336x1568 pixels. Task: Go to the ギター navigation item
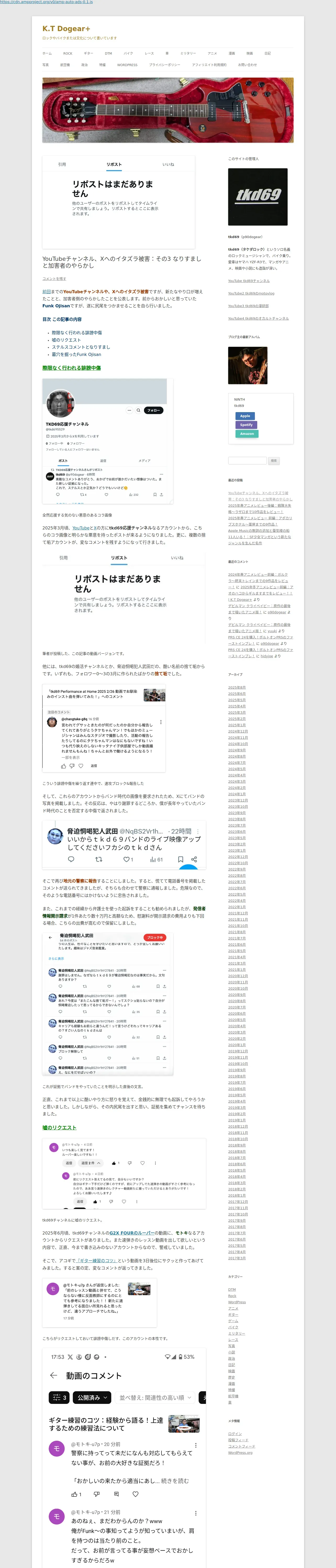(88, 54)
